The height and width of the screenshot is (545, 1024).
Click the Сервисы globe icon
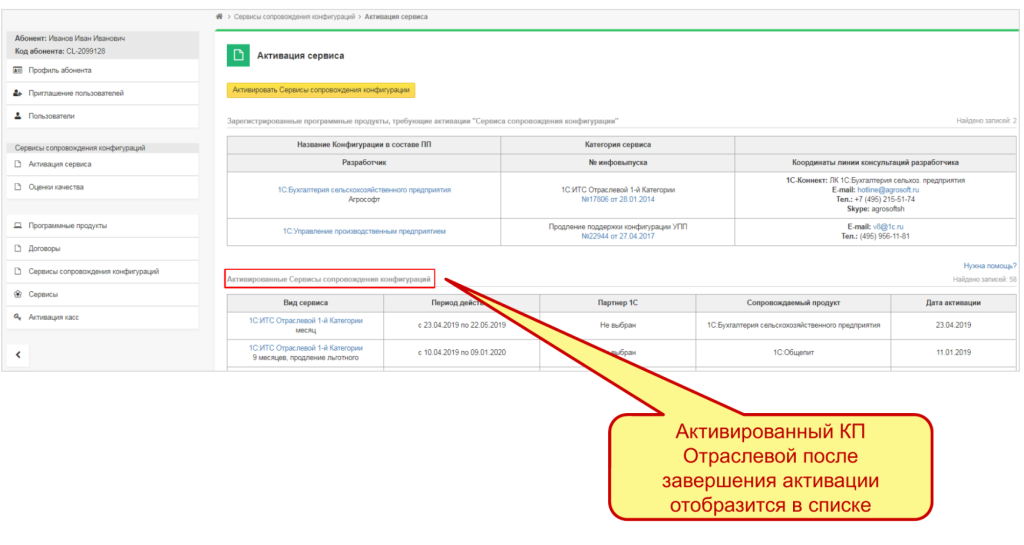pos(18,294)
